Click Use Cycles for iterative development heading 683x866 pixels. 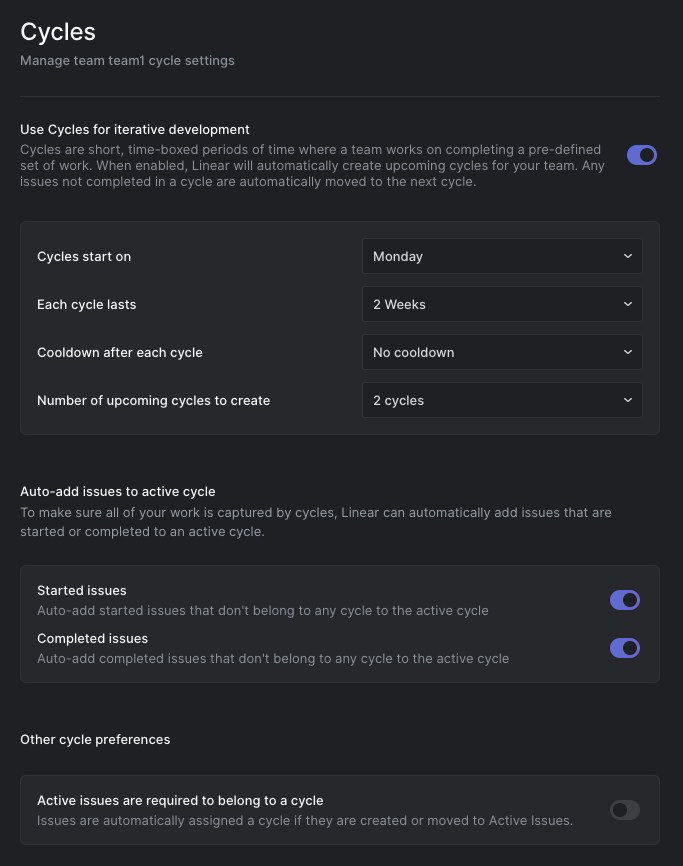pos(135,129)
